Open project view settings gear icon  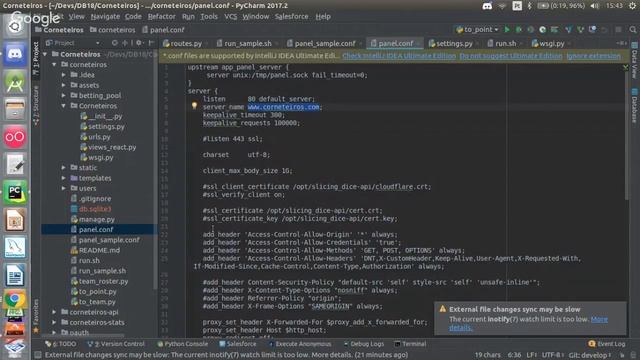(x=139, y=43)
